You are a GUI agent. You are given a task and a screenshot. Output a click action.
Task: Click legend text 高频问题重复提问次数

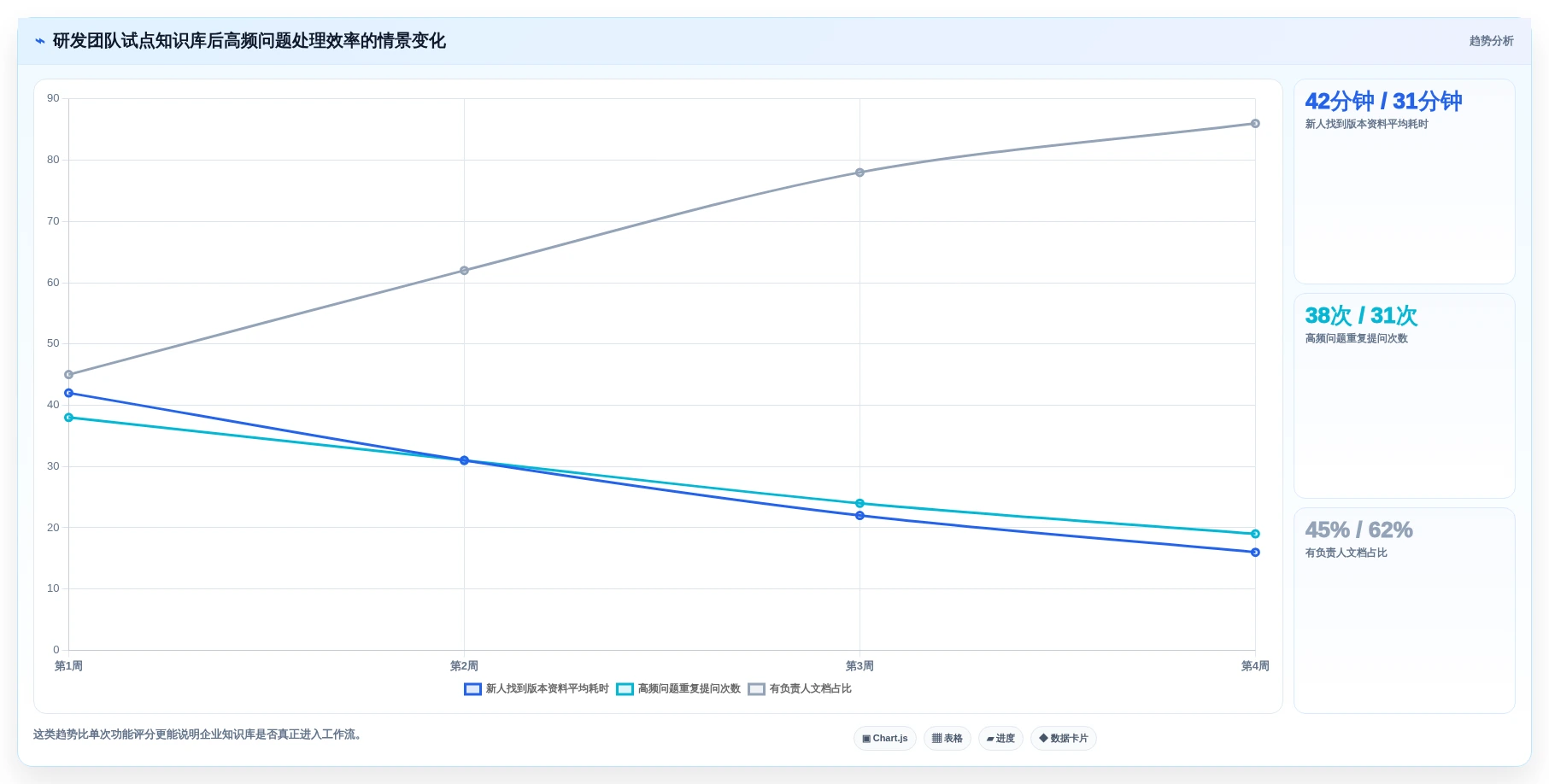coord(689,689)
